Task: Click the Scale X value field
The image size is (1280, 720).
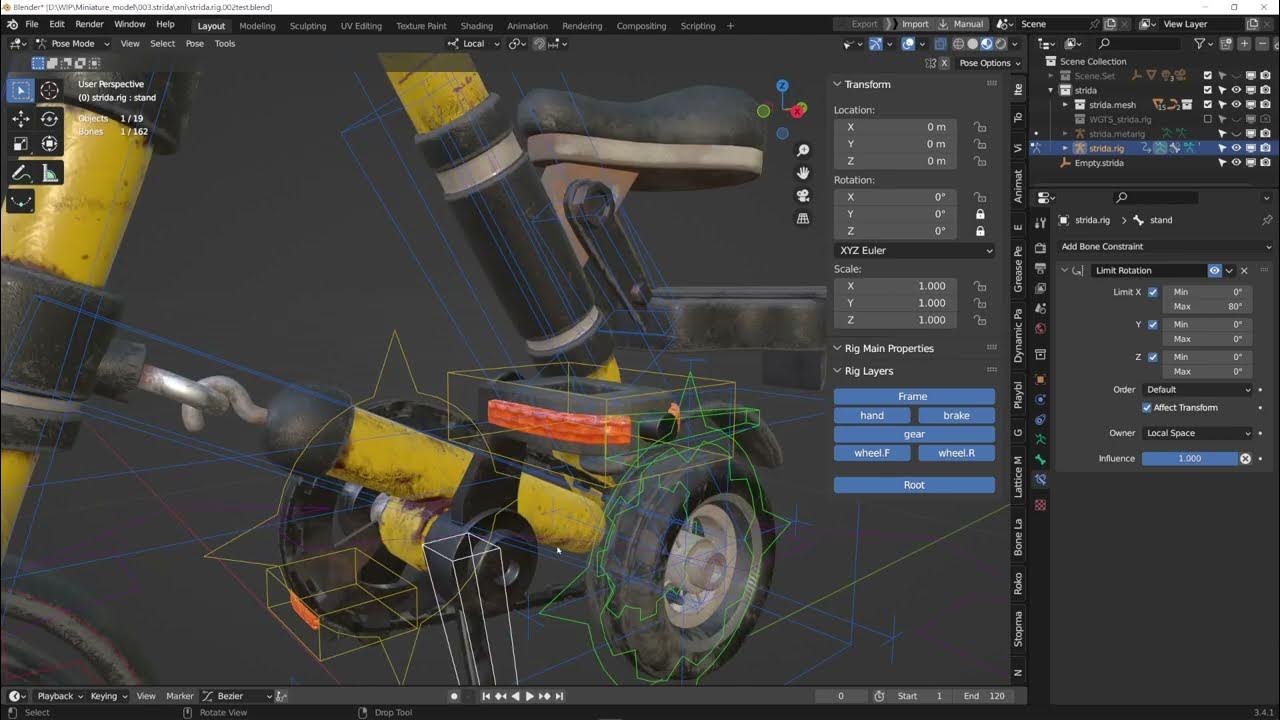Action: point(895,287)
